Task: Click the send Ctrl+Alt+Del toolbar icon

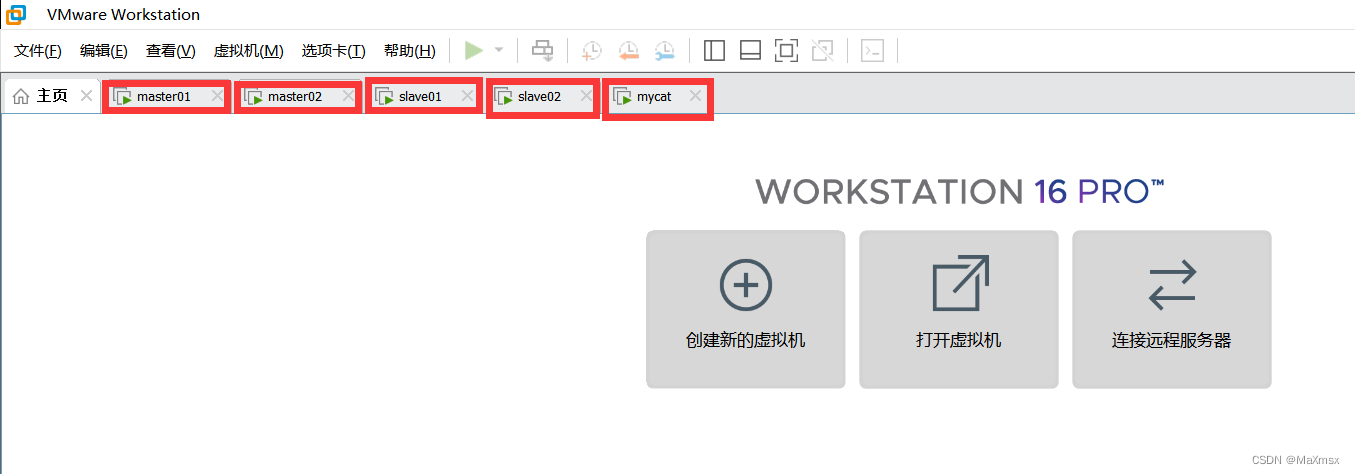Action: [542, 50]
